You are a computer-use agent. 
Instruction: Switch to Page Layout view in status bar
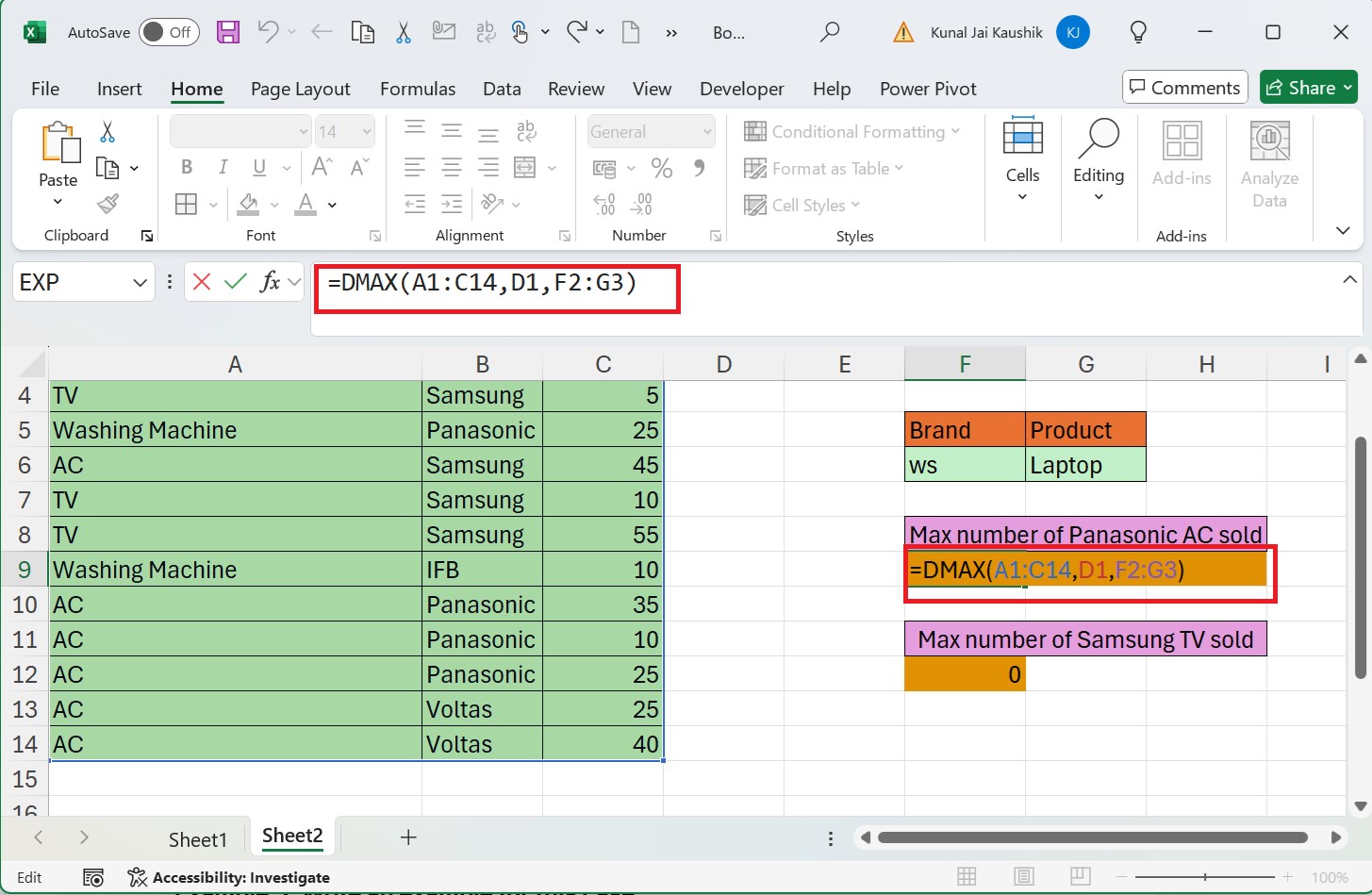click(1024, 877)
